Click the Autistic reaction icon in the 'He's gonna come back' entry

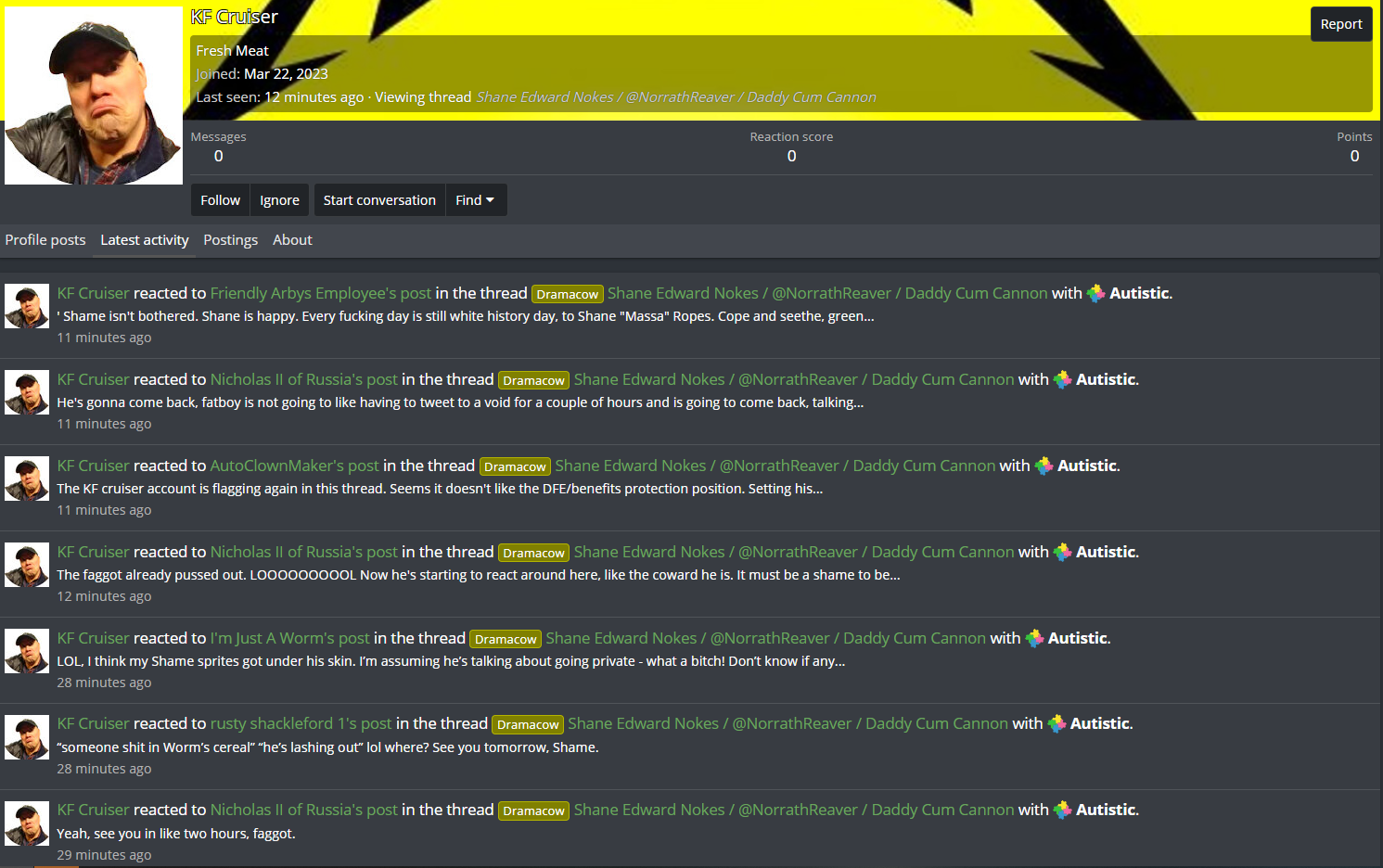click(x=1062, y=379)
